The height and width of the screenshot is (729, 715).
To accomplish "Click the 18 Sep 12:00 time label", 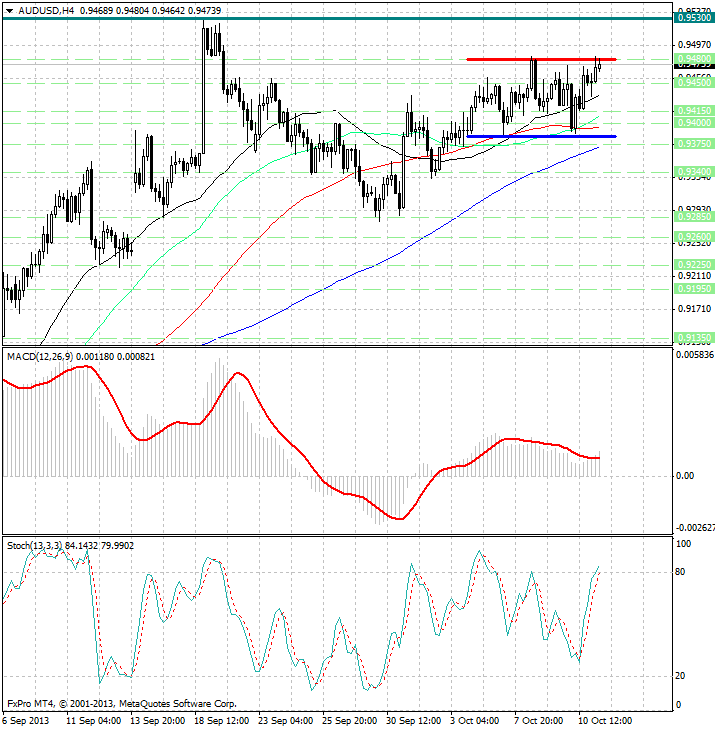I will 221,721.
